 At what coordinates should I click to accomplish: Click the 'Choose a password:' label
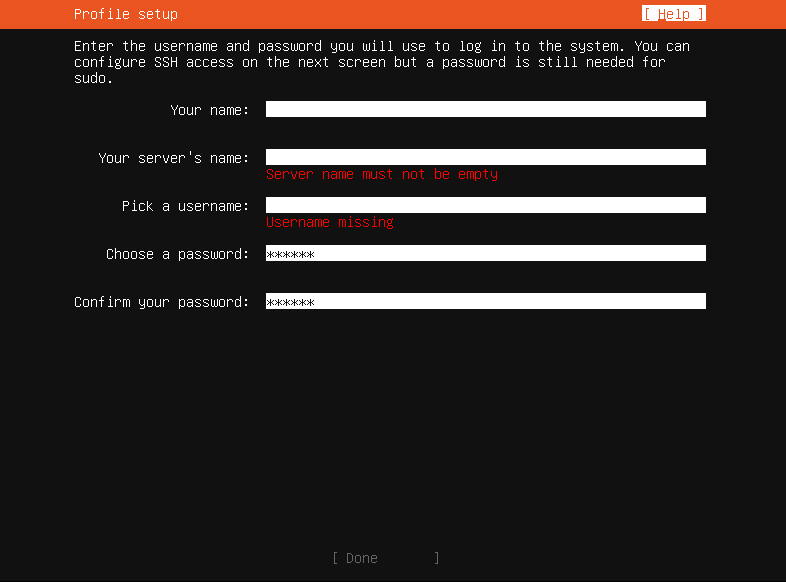[x=177, y=254]
